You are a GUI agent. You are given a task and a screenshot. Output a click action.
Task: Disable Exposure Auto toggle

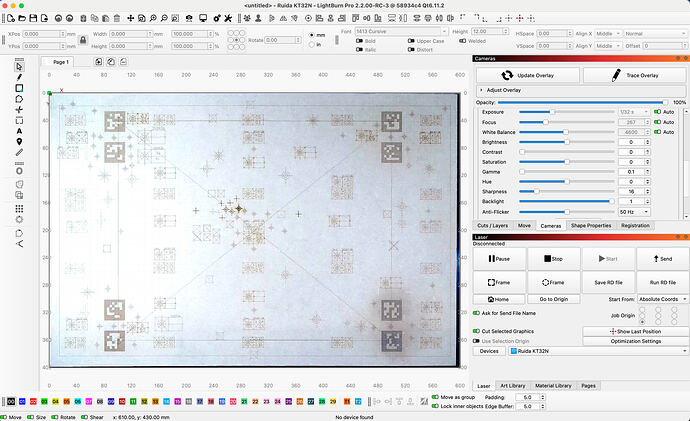(657, 112)
